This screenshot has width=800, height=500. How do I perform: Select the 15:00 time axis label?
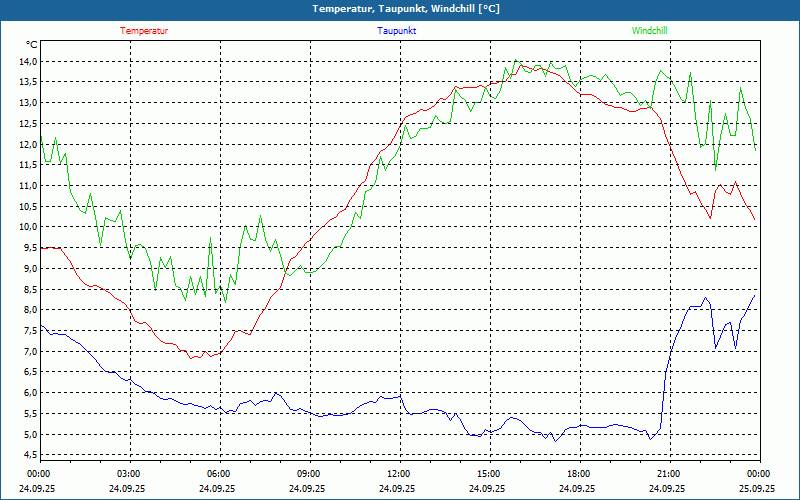click(x=489, y=474)
